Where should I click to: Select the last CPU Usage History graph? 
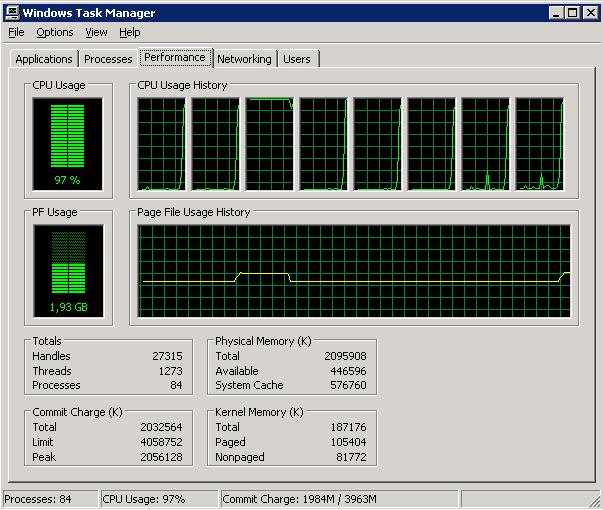pyautogui.click(x=539, y=144)
